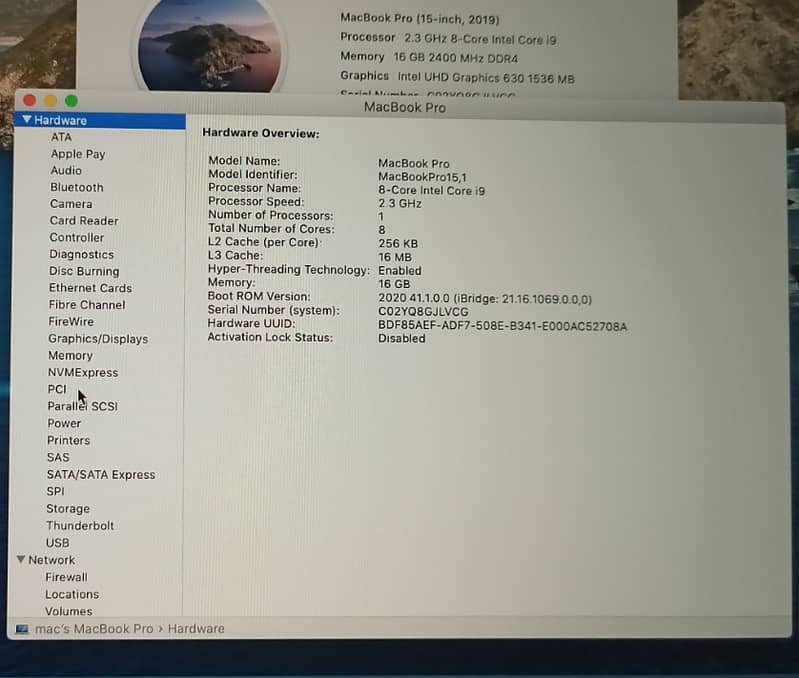
Task: Select USB in the sidebar
Action: point(58,543)
